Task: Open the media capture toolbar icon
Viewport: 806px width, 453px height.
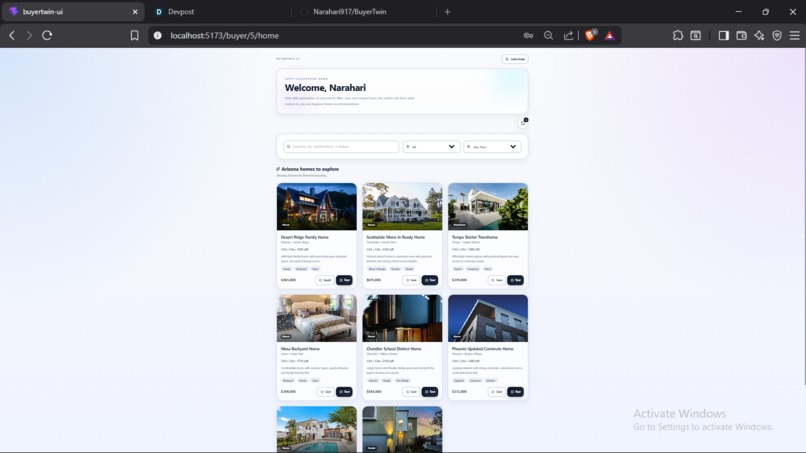Action: click(x=695, y=35)
